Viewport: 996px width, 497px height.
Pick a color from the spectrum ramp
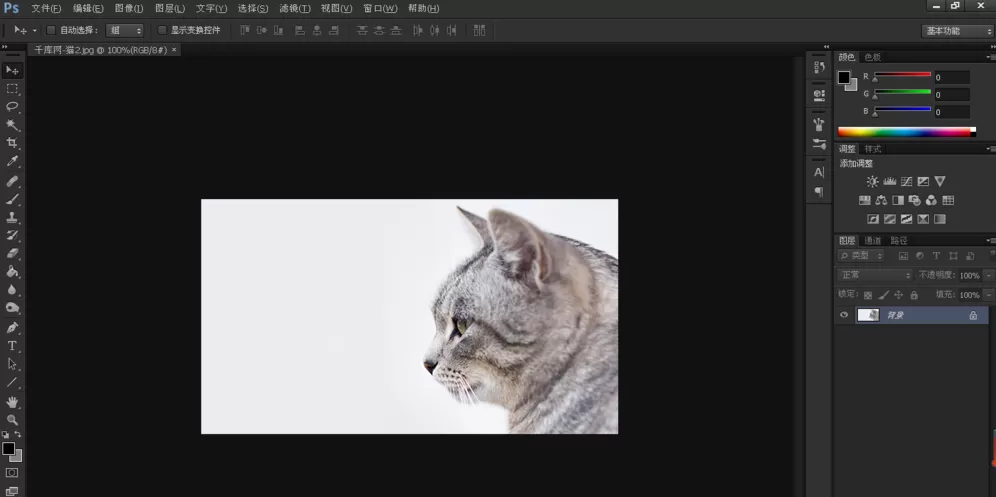tap(906, 132)
